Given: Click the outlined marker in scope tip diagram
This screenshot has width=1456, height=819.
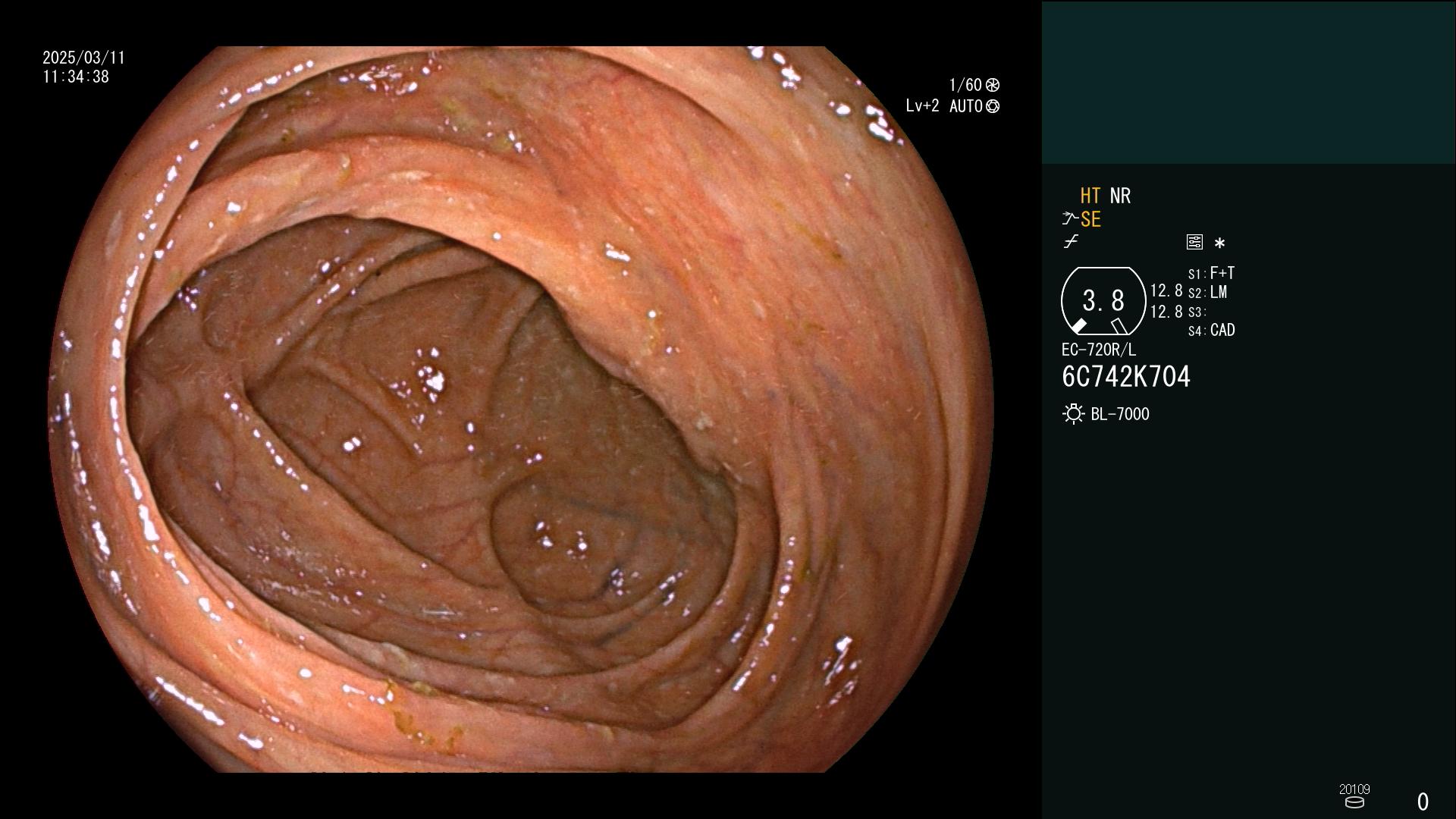Looking at the screenshot, I should click(1119, 326).
